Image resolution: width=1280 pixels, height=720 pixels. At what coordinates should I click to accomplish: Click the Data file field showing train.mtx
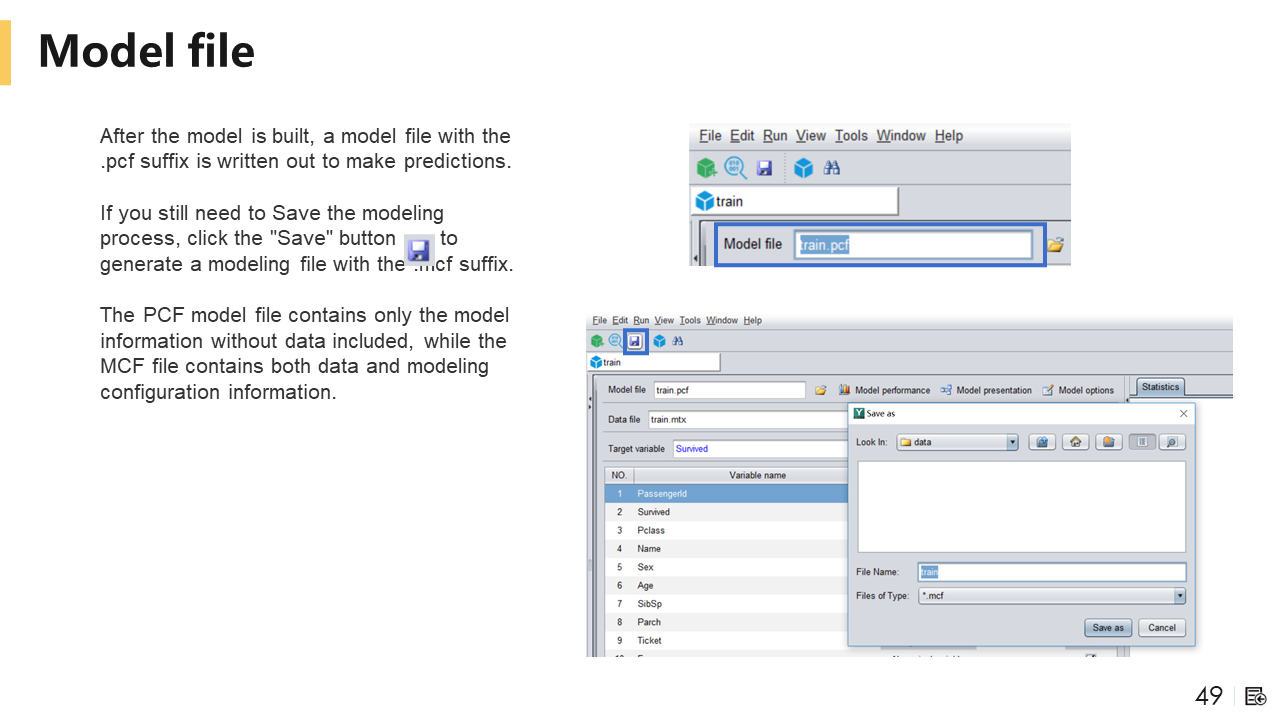point(748,420)
